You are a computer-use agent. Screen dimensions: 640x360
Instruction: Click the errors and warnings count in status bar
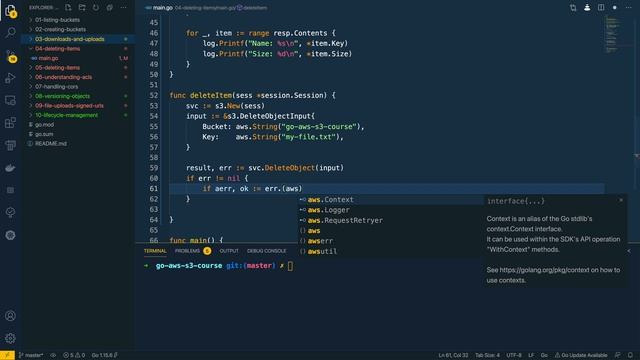(x=74, y=355)
